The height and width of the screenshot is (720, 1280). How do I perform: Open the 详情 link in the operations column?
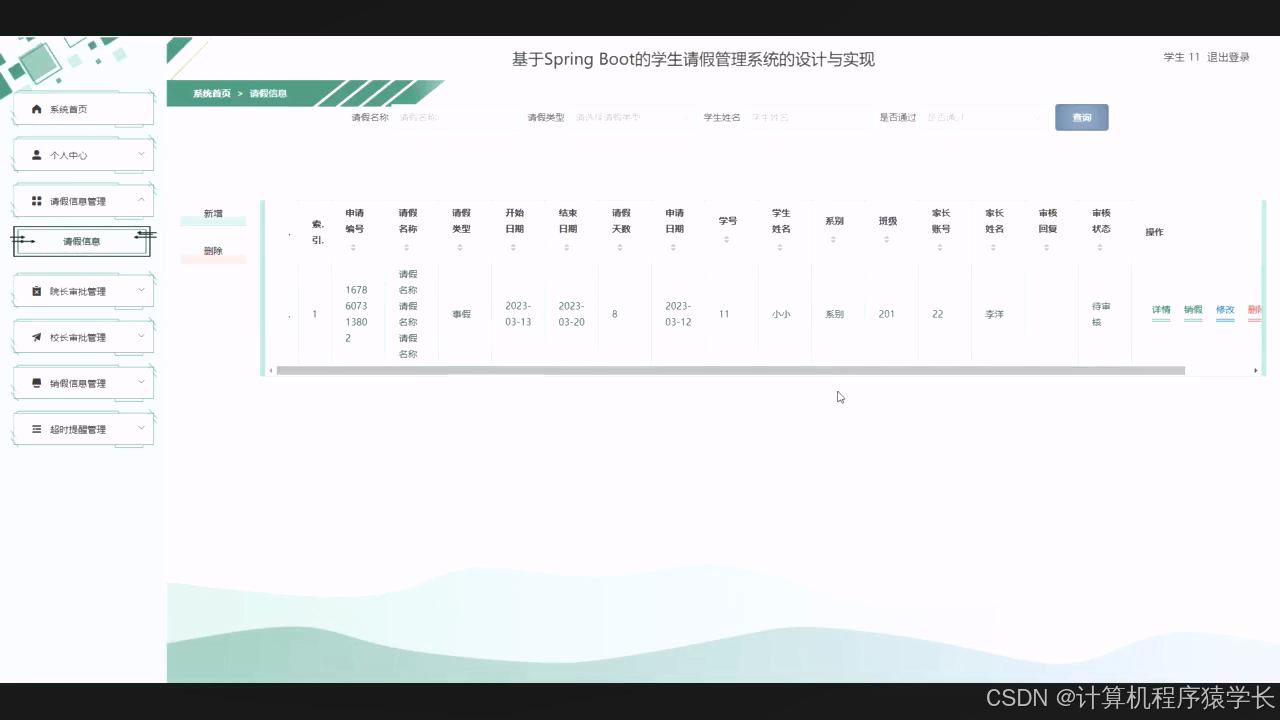tap(1160, 310)
